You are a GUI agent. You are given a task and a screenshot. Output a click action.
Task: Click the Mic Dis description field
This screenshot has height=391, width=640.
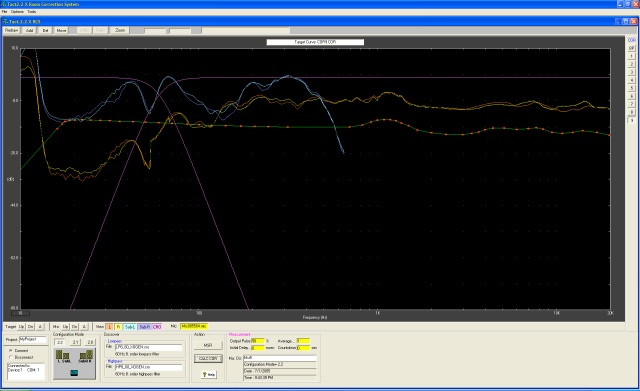pos(280,358)
